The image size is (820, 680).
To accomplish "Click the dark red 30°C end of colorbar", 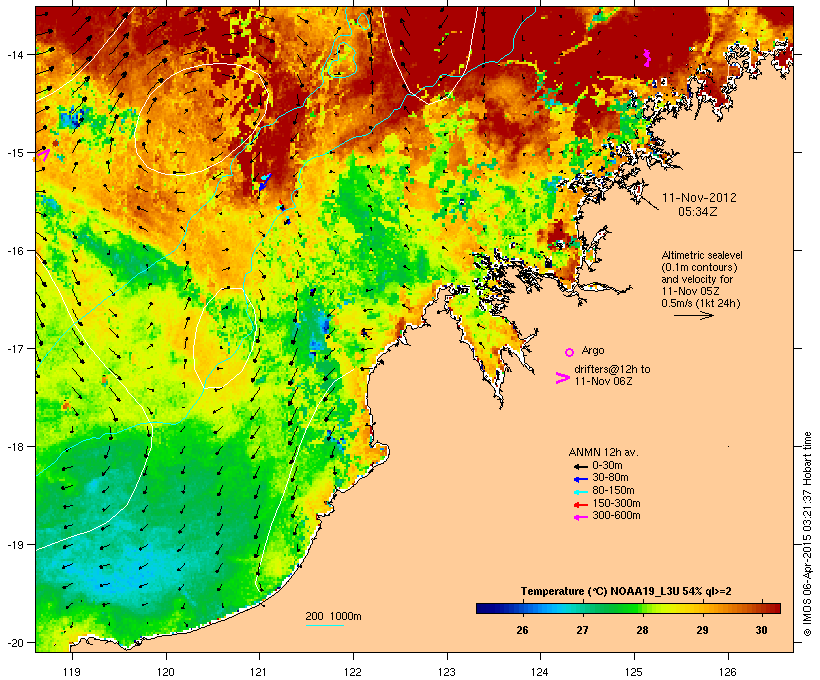I will pyautogui.click(x=773, y=608).
